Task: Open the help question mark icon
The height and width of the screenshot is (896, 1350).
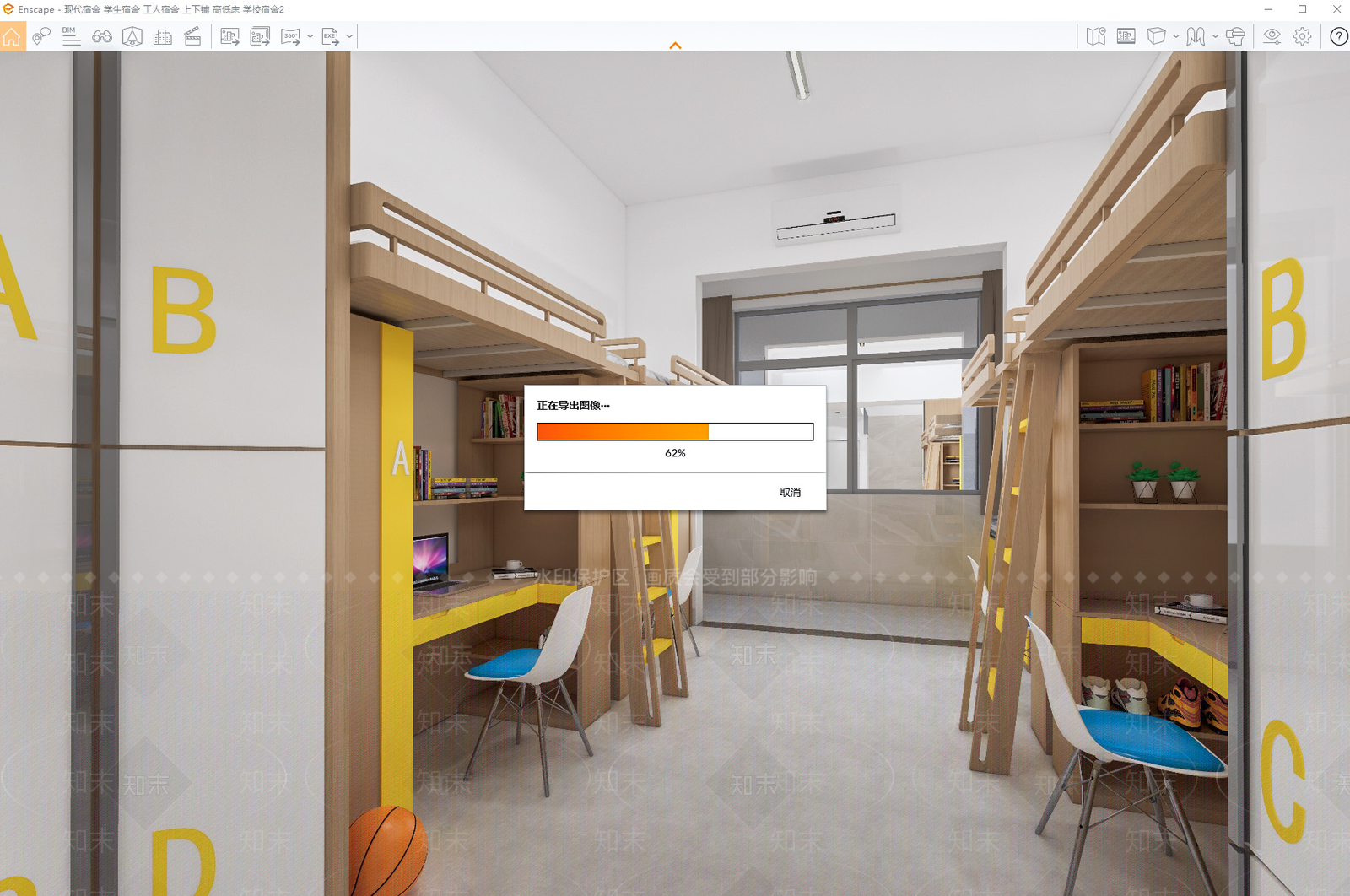Action: tap(1339, 36)
